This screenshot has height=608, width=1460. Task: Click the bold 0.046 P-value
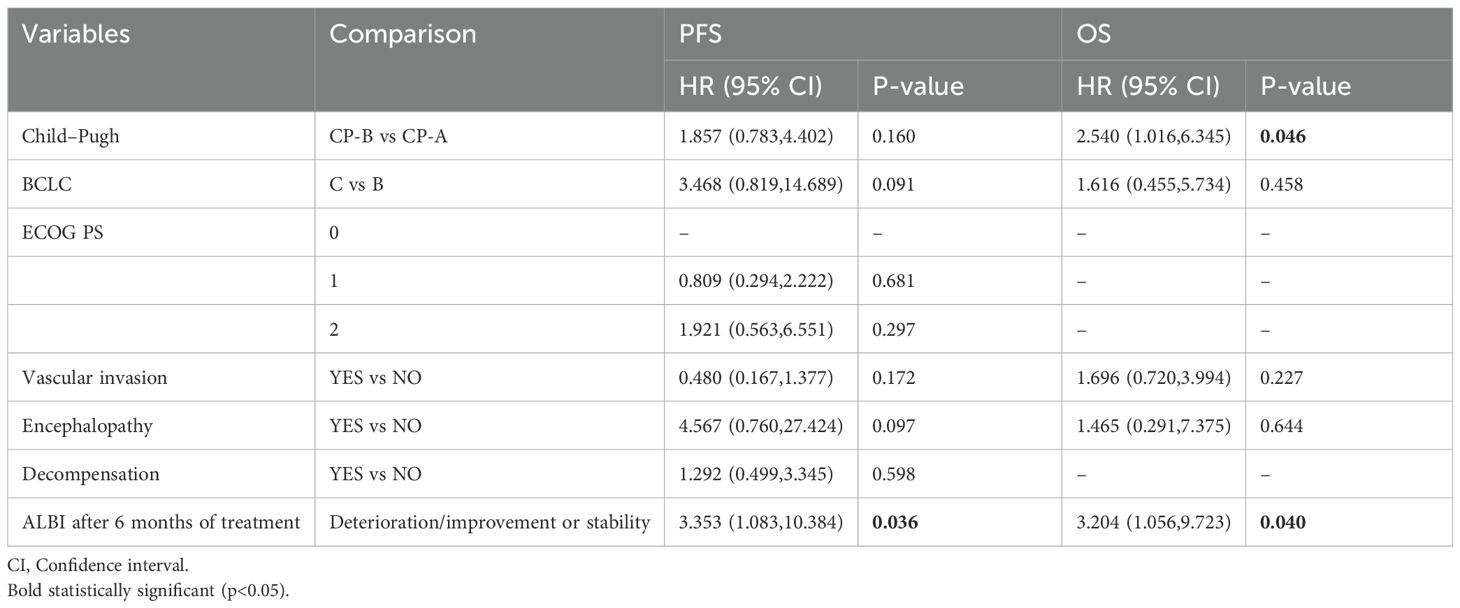coord(1283,136)
